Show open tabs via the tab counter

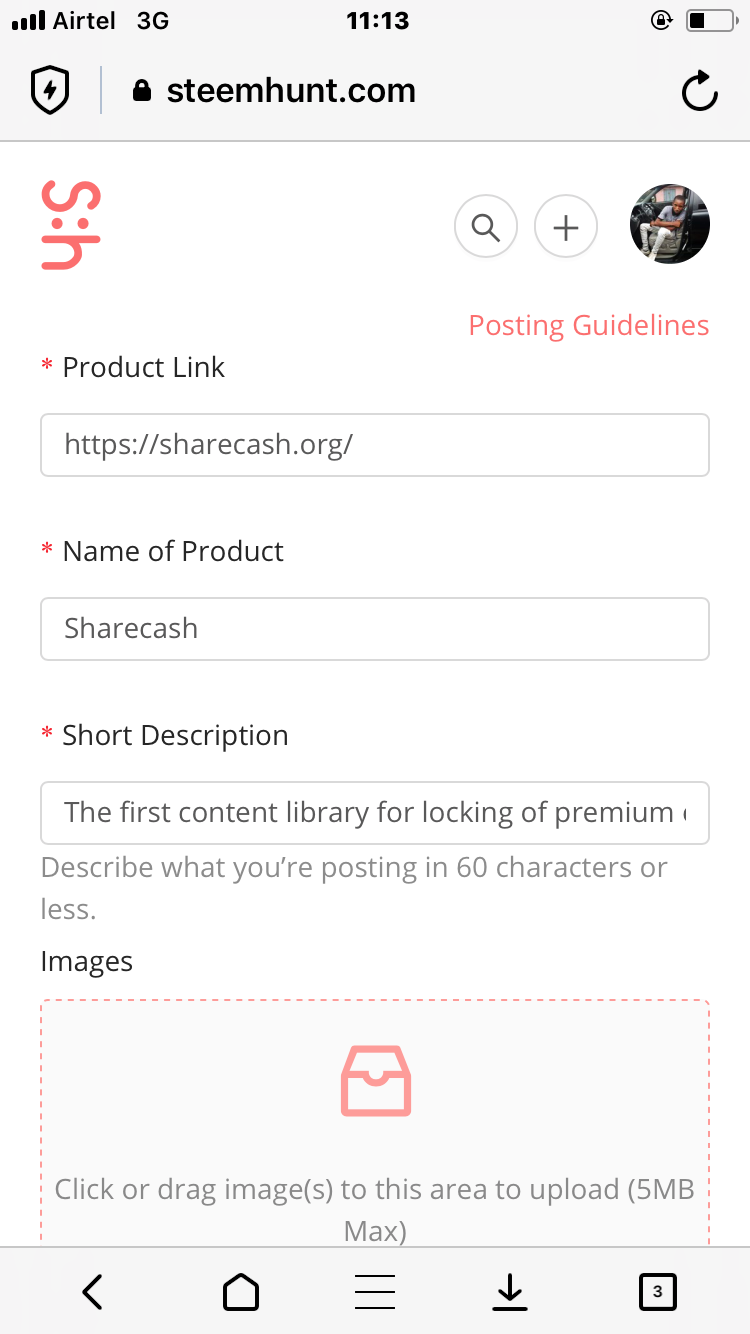pyautogui.click(x=657, y=1292)
